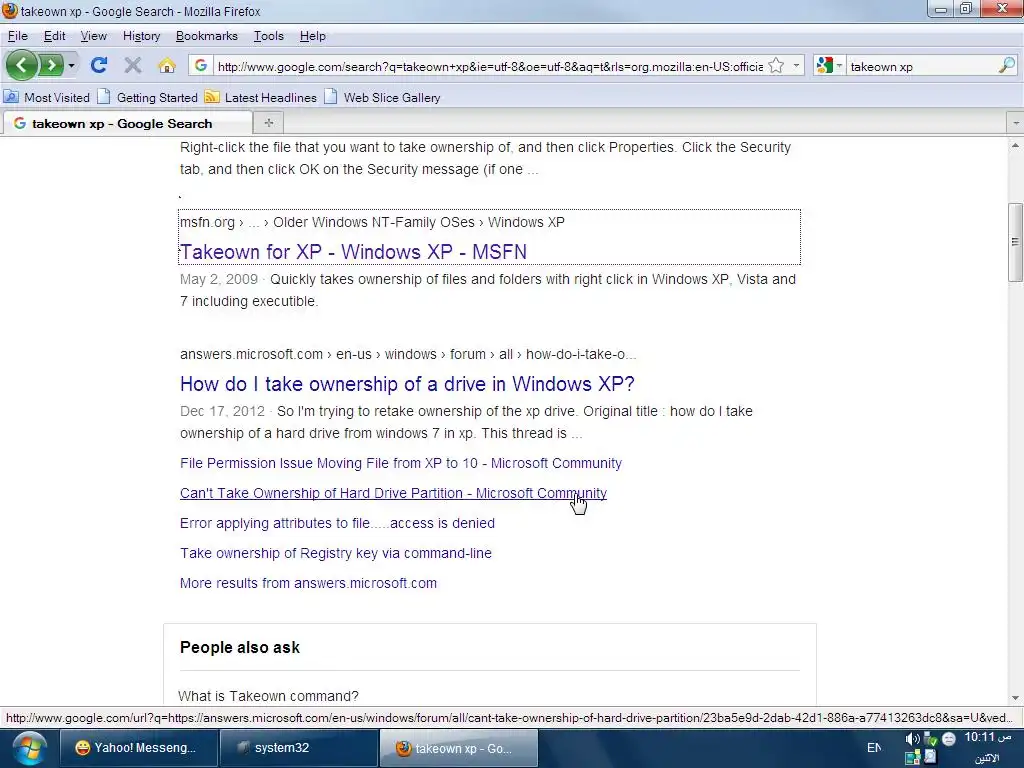
Task: Click msfn.org breadcrumb text
Action: (x=207, y=222)
